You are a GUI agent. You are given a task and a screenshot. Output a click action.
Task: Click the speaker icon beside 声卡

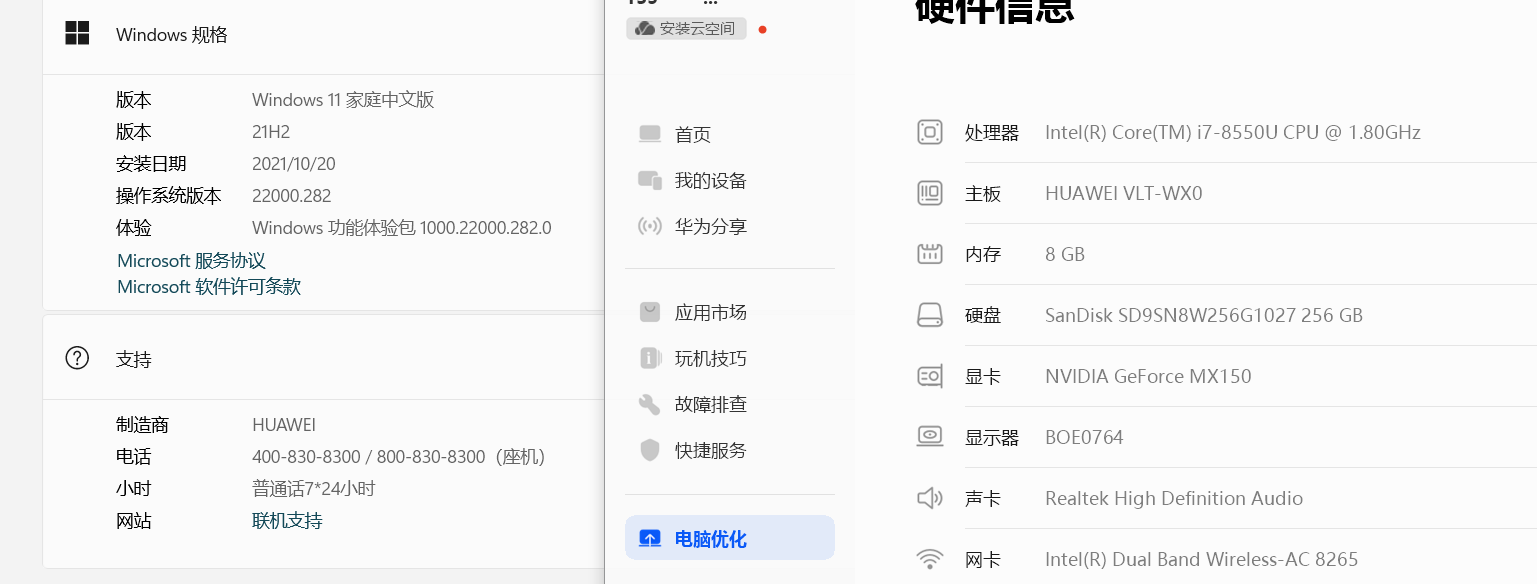click(x=930, y=498)
